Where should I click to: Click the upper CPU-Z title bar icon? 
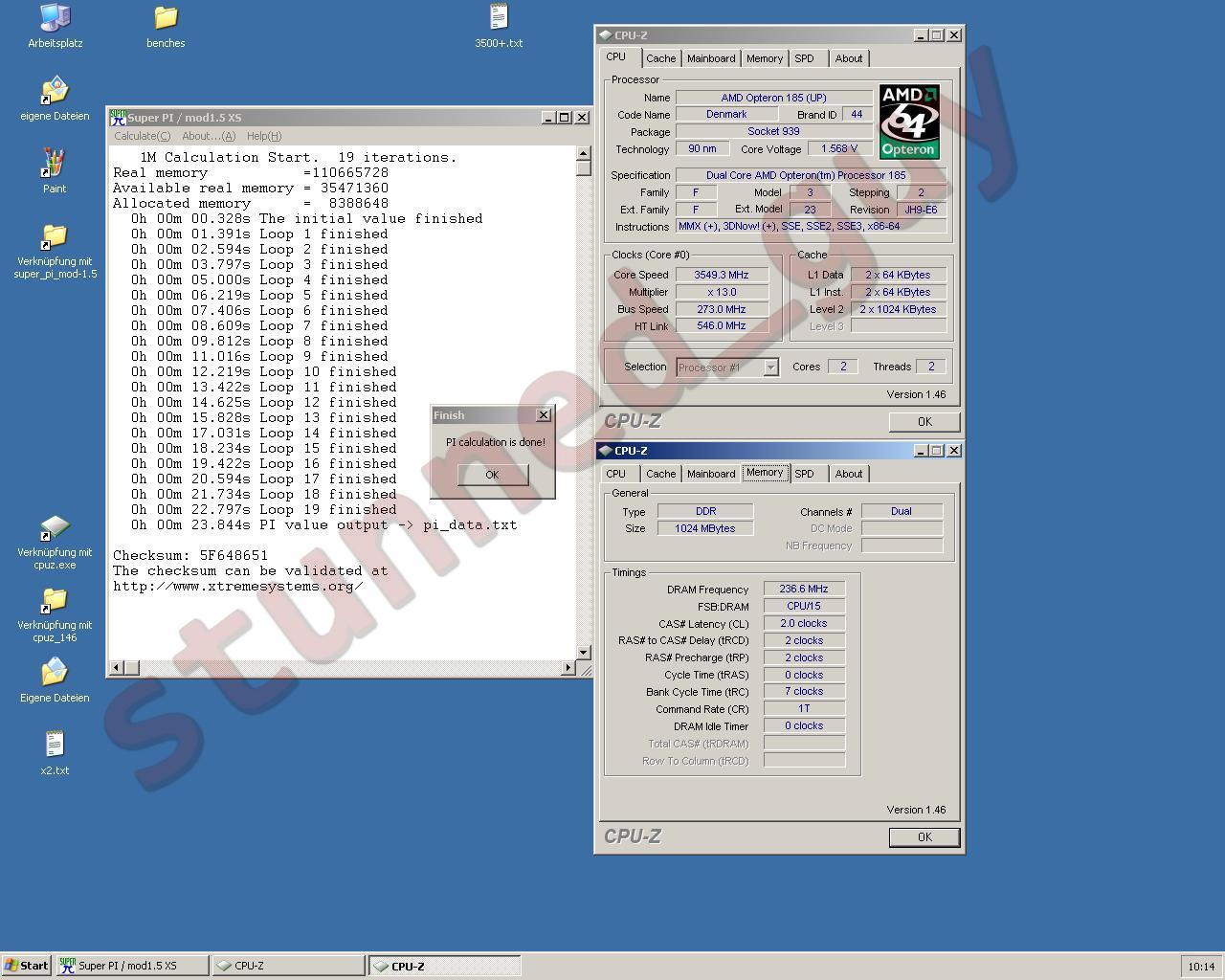606,35
